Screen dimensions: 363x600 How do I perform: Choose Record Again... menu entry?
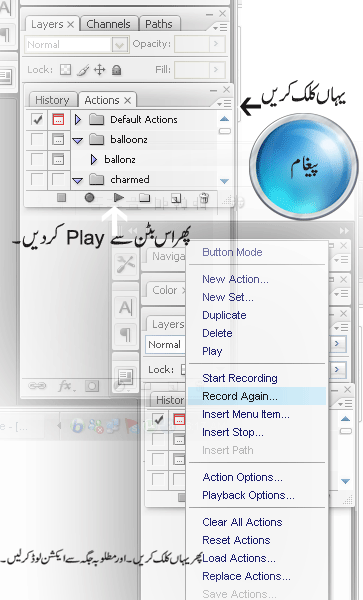240,396
